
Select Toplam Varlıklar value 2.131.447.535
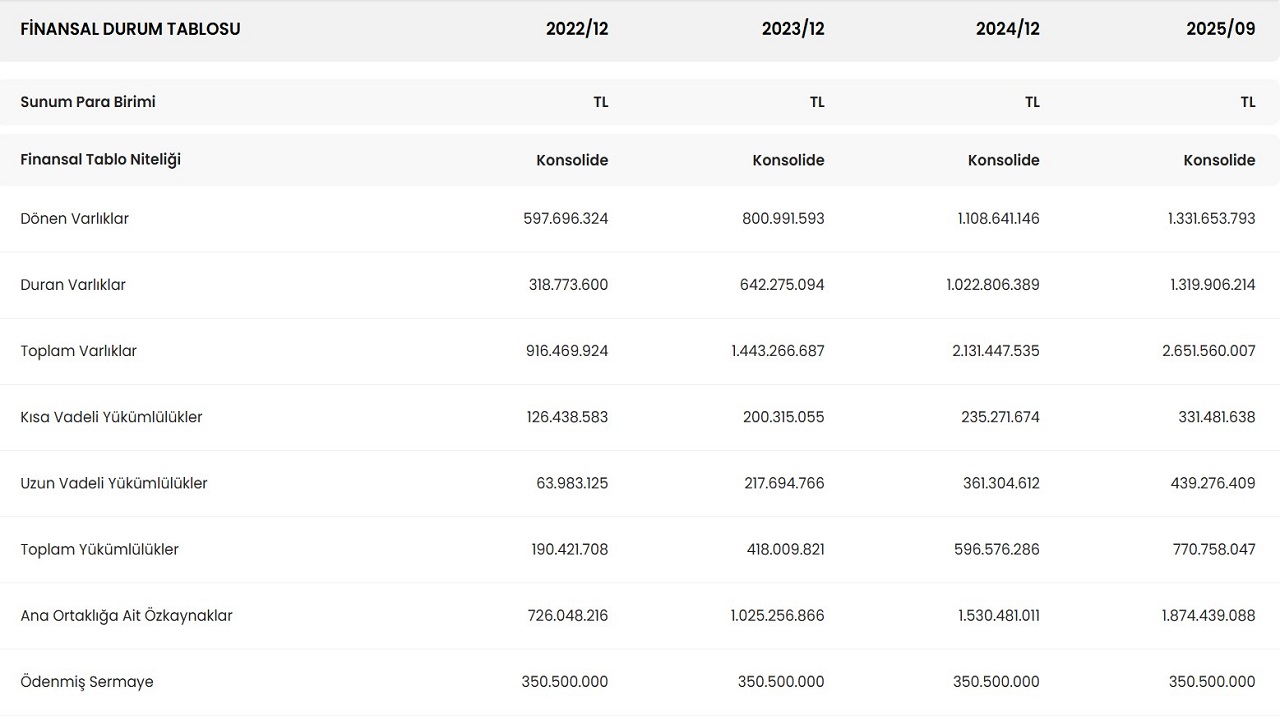coord(993,351)
